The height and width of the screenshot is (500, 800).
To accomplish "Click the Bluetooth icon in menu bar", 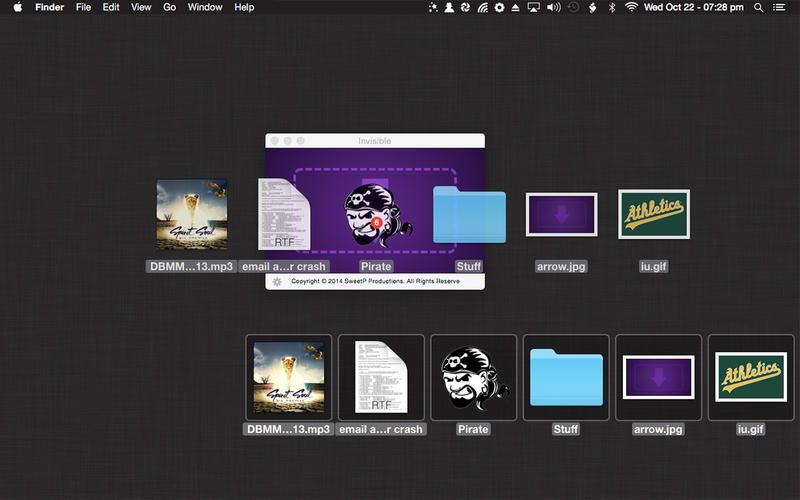I will tap(612, 7).
